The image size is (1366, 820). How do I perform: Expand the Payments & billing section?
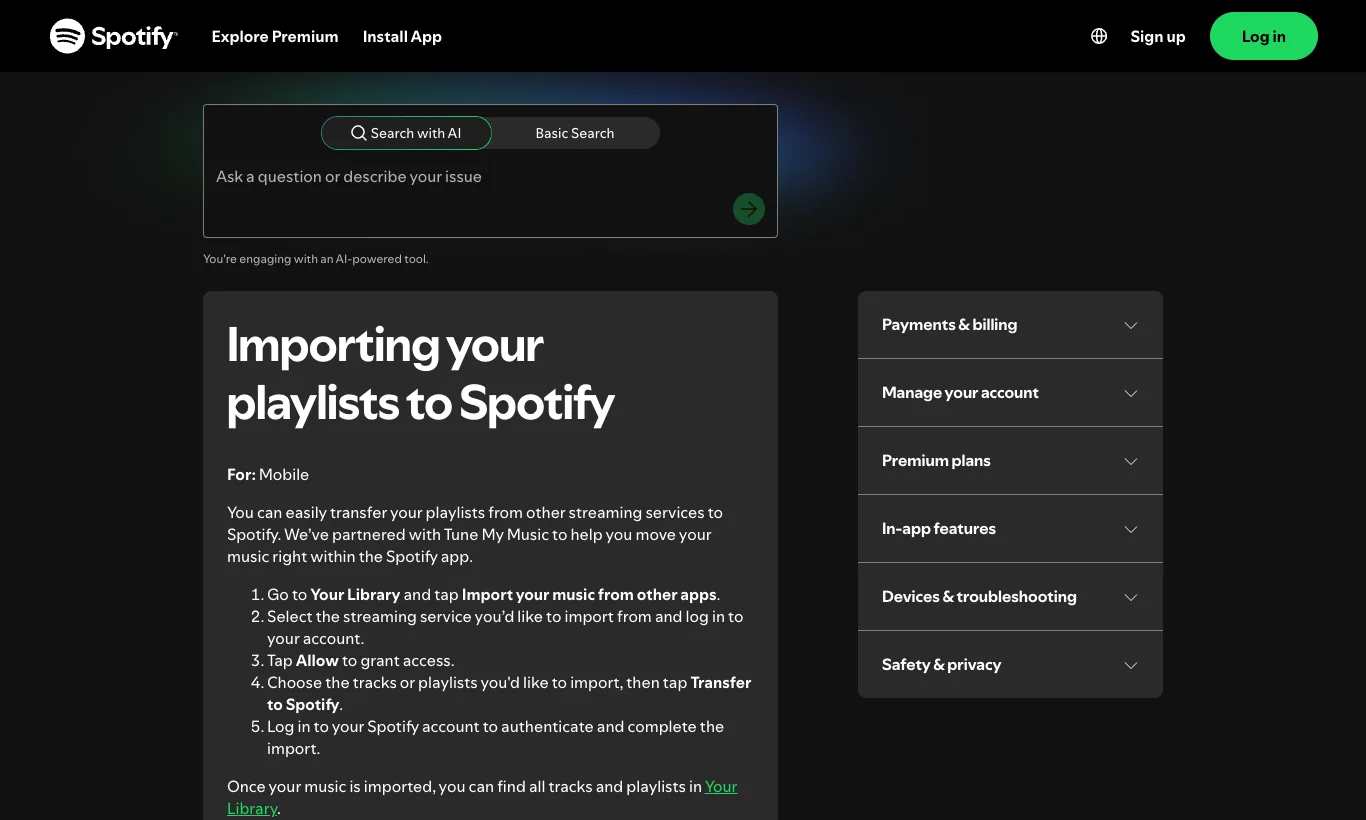click(x=1010, y=325)
